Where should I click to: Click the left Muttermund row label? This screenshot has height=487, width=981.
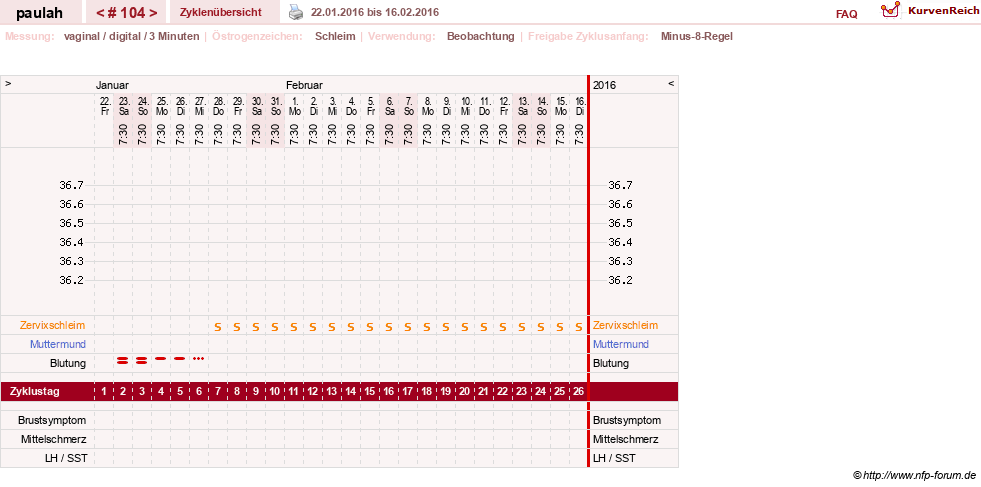58,344
